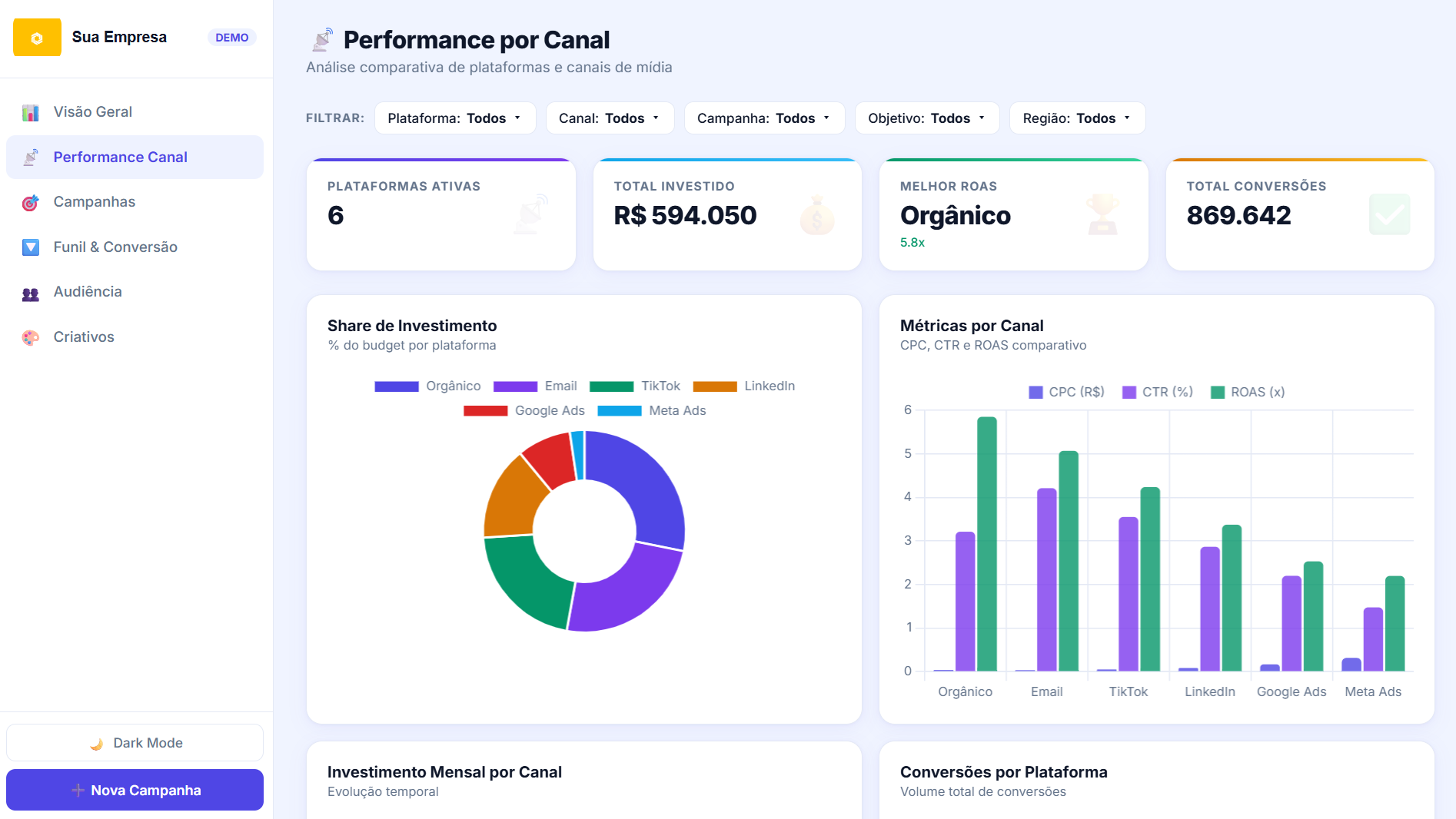
Task: Click the money bag icon in Total Investido
Action: coord(816,215)
